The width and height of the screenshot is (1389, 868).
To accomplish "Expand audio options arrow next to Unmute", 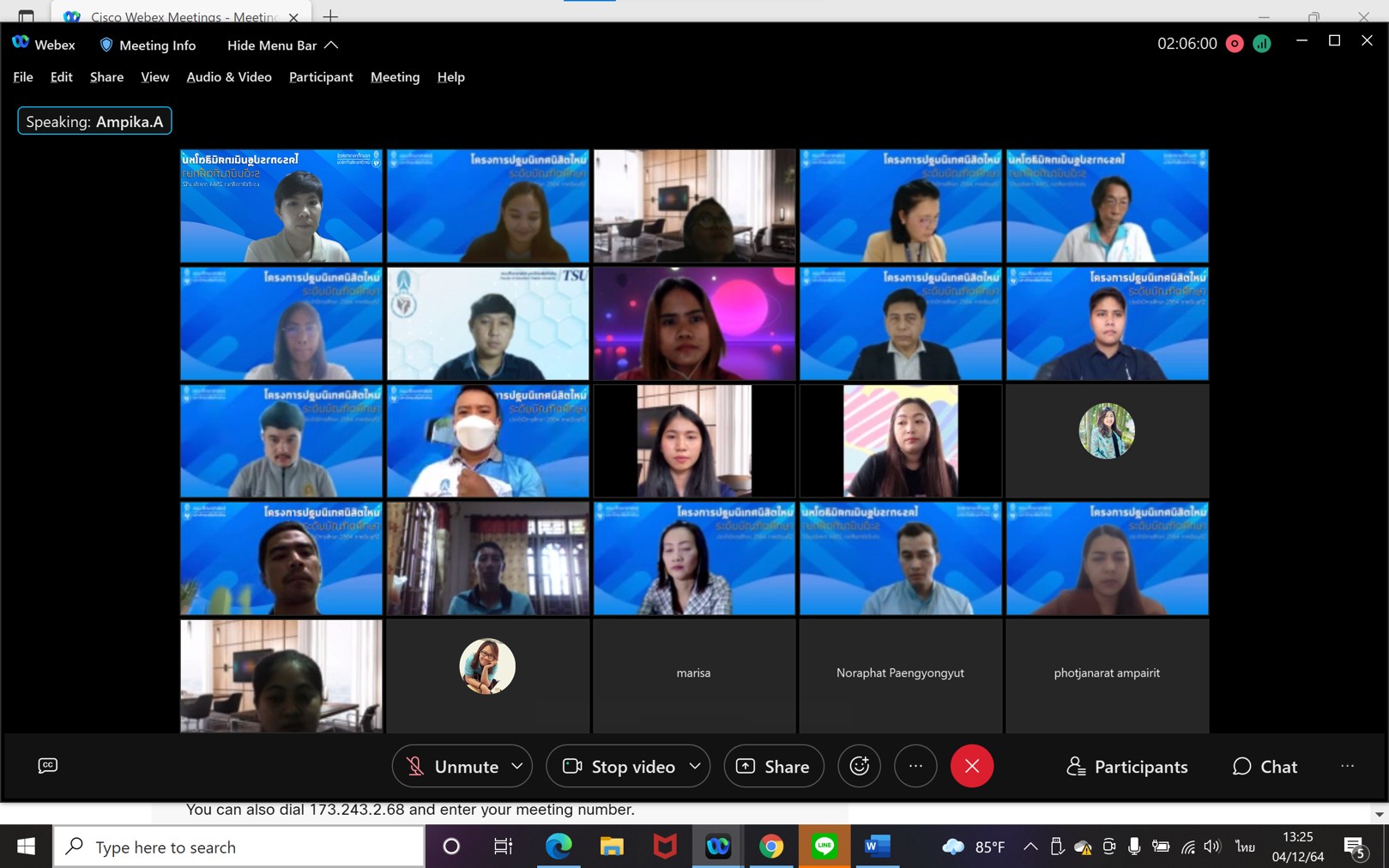I will [517, 766].
